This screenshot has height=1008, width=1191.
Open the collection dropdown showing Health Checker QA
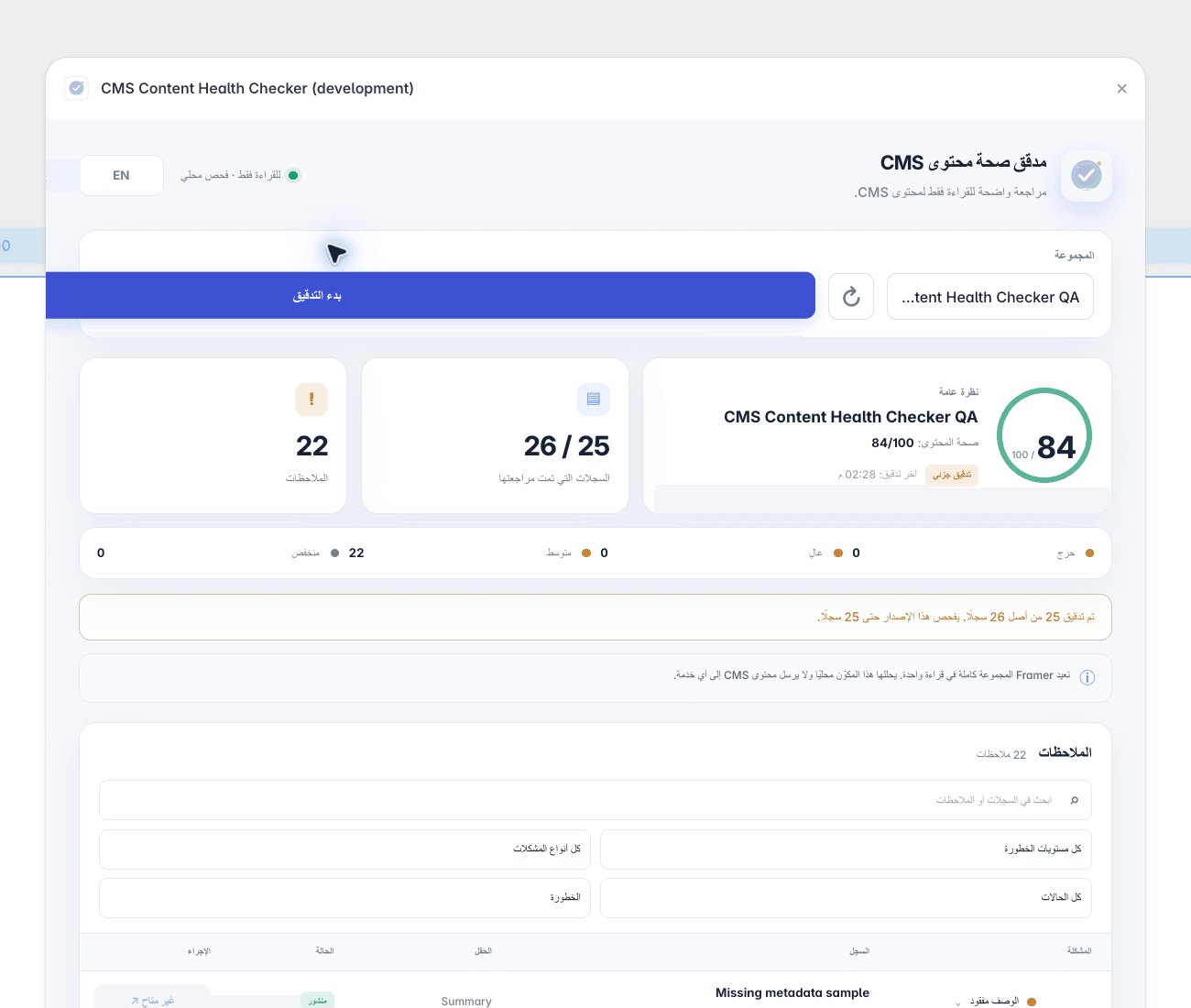(x=990, y=297)
